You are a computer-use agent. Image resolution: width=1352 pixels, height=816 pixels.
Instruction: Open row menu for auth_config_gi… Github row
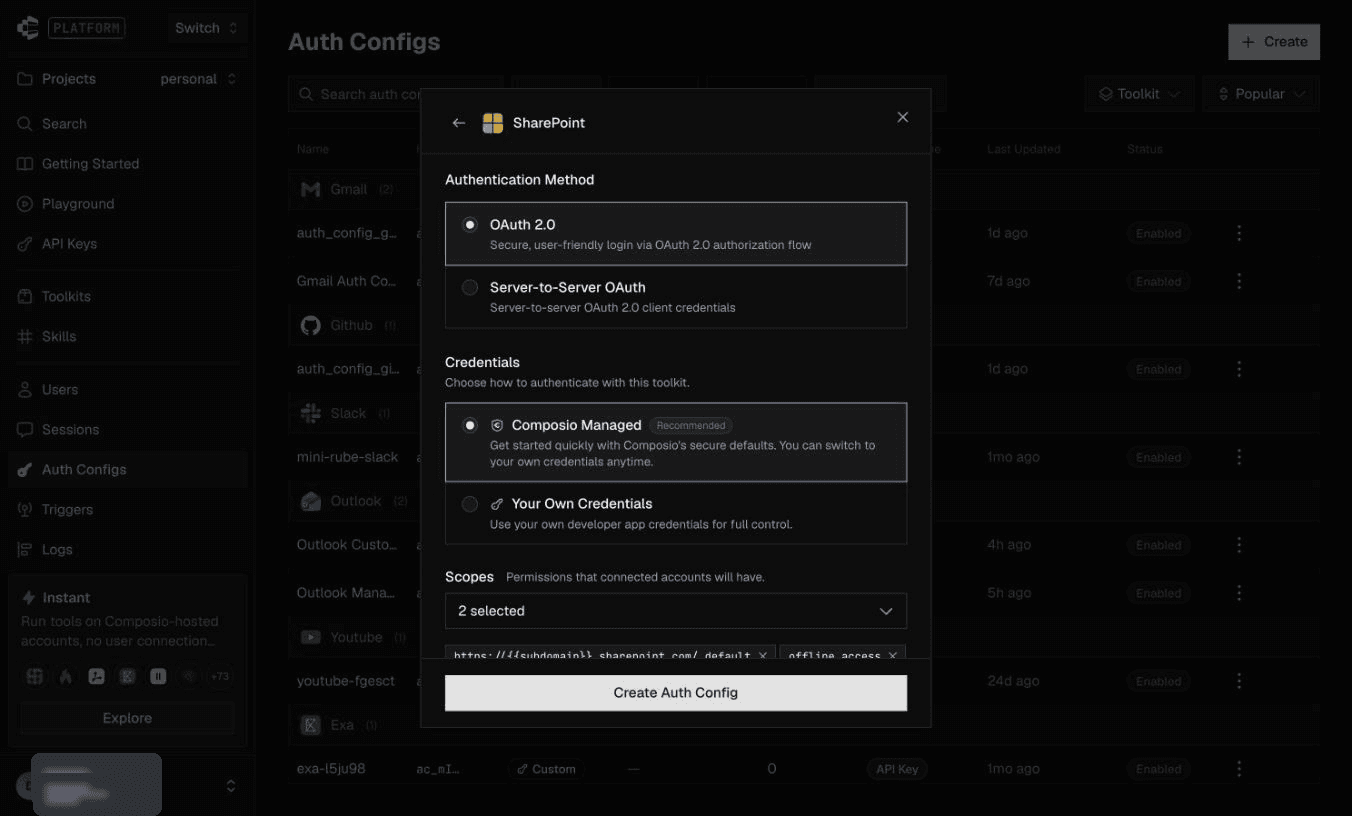click(1239, 369)
